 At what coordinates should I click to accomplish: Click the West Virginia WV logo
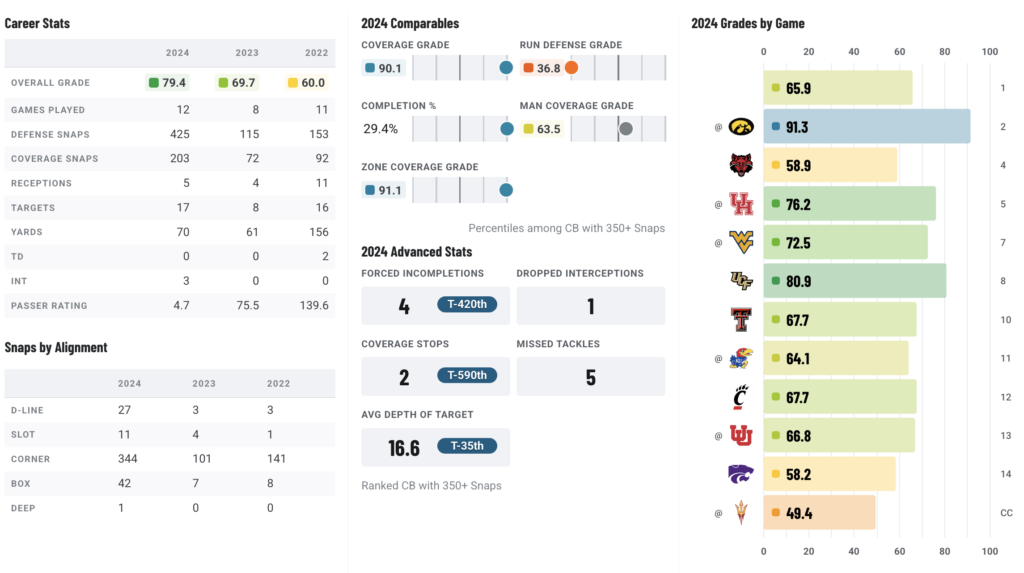pos(741,242)
